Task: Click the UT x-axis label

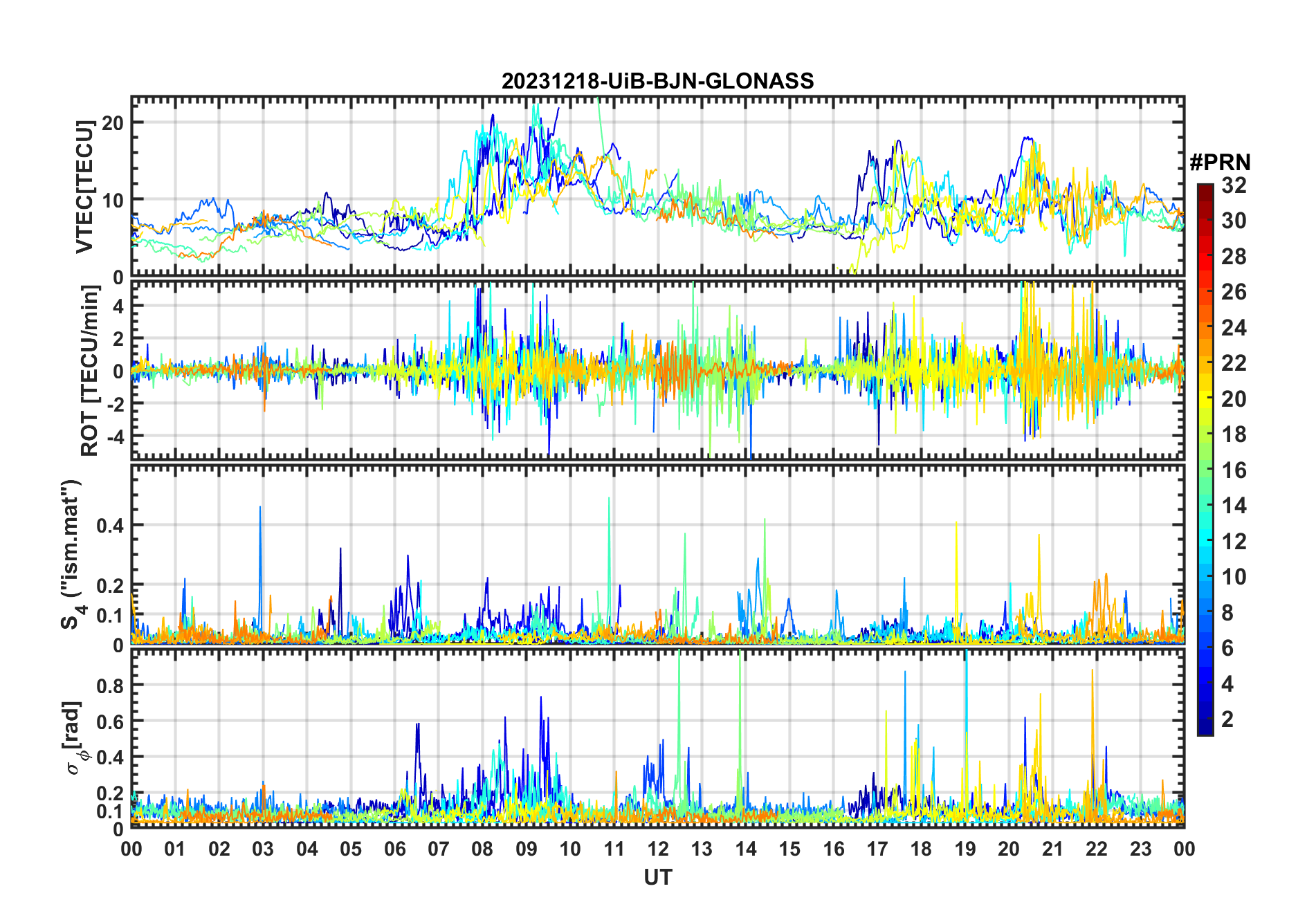Action: tap(657, 877)
